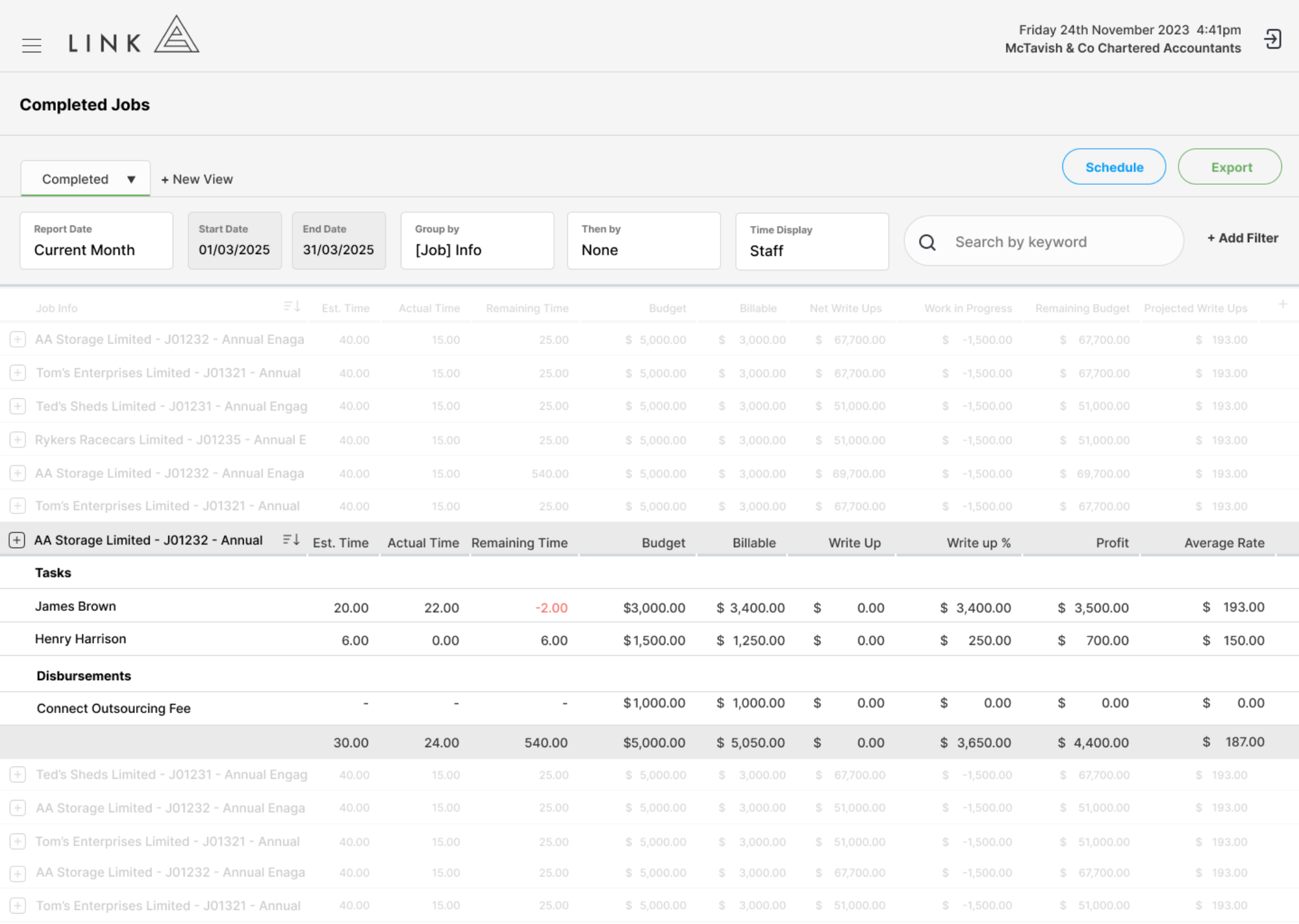Select the Completed view tab
This screenshot has height=924, width=1299.
(x=75, y=179)
